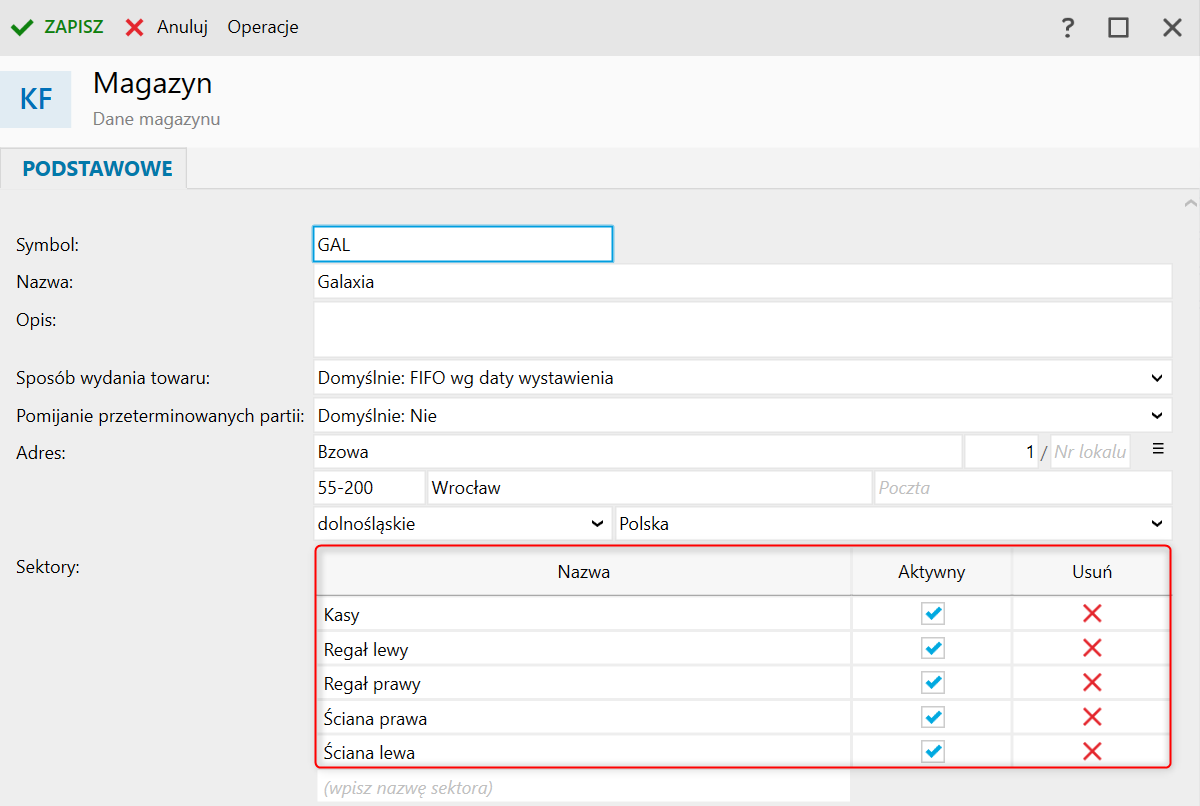
Task: Click the red delete X for Kasy sector
Action: coord(1092,614)
